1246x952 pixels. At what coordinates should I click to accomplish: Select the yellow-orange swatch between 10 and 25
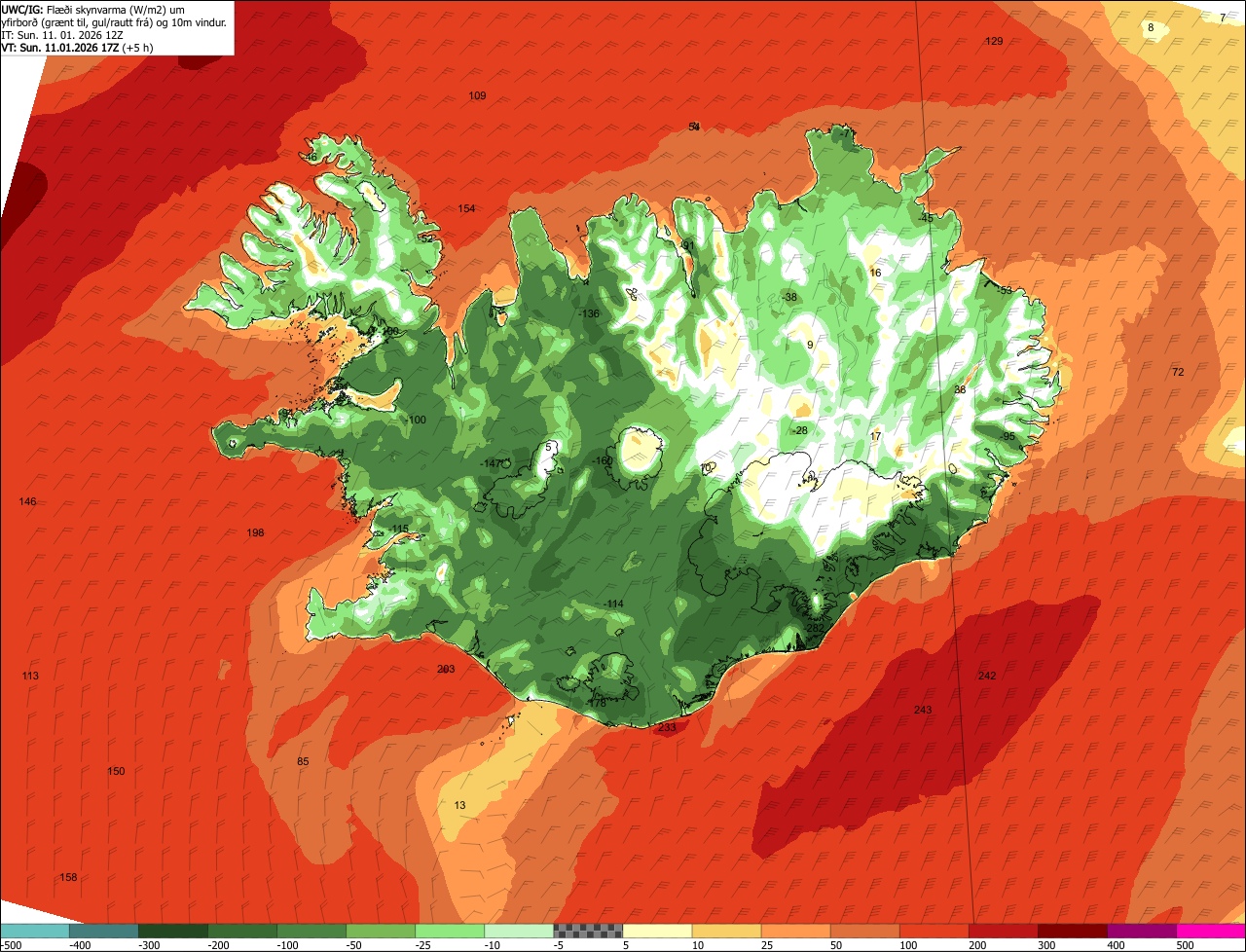pos(726,931)
